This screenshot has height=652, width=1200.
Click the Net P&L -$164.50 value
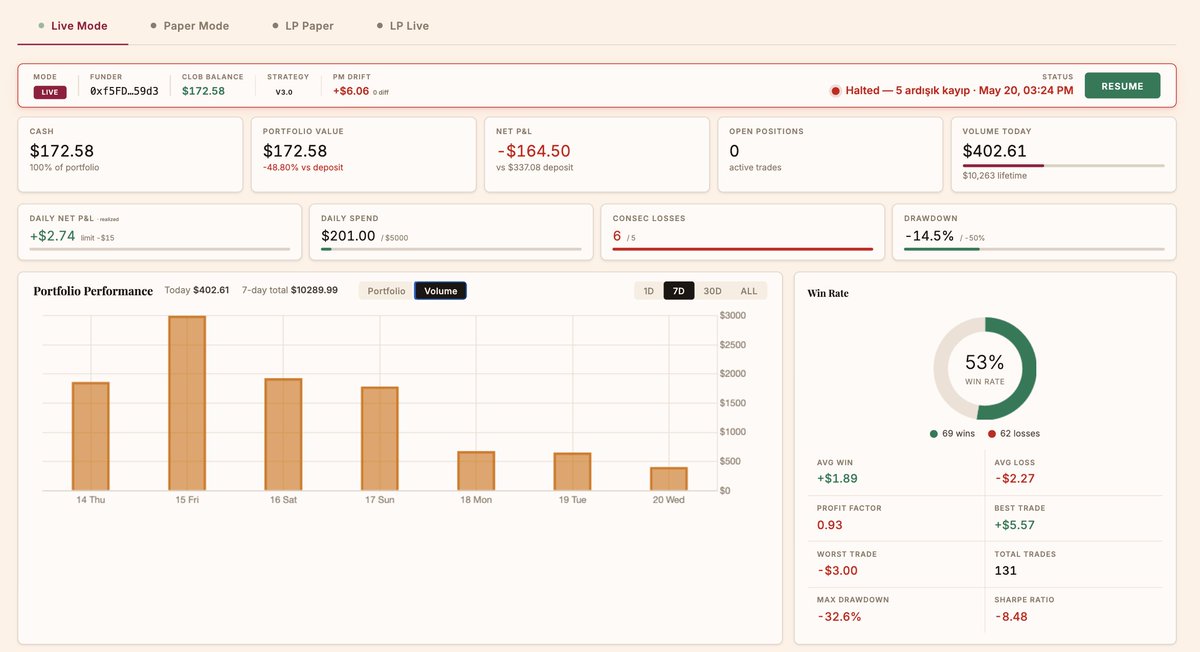click(x=533, y=151)
